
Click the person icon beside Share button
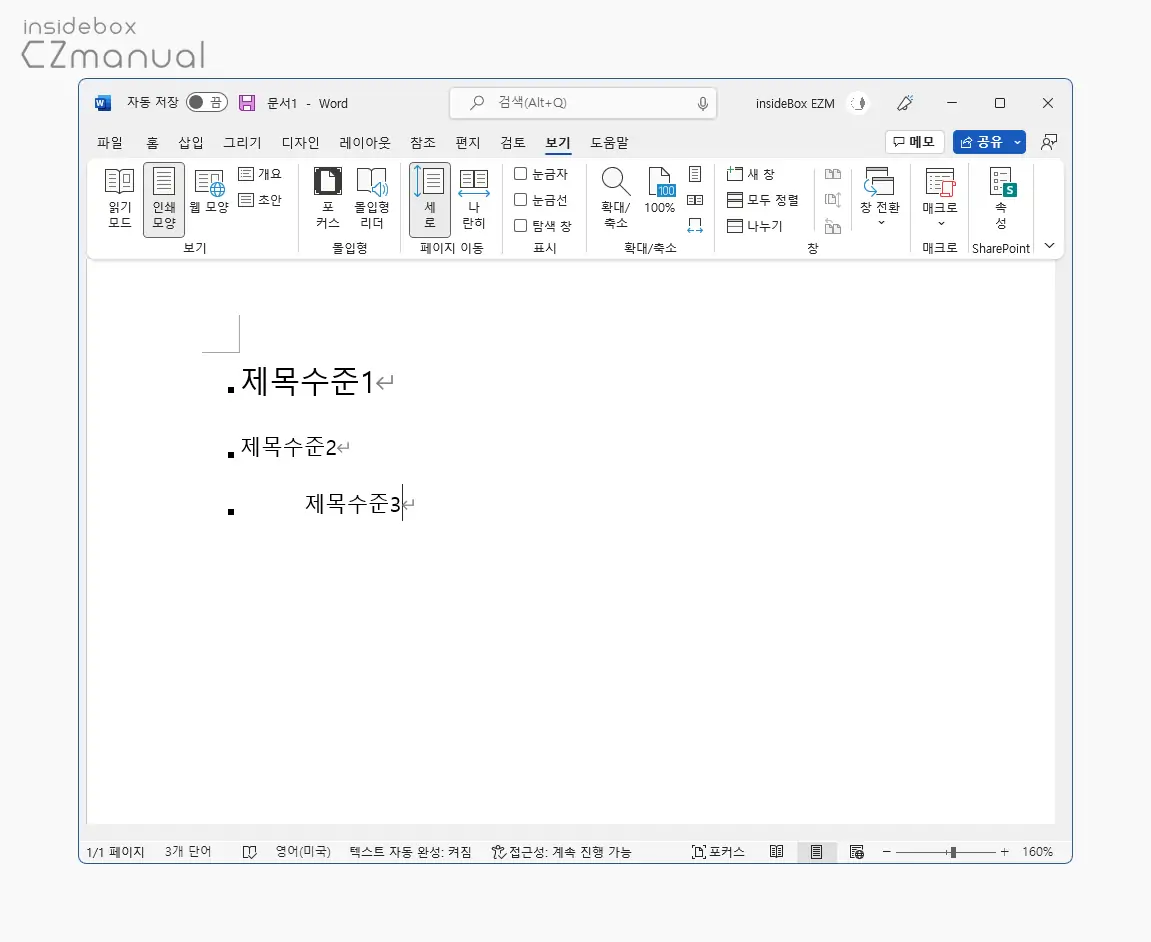[1049, 142]
